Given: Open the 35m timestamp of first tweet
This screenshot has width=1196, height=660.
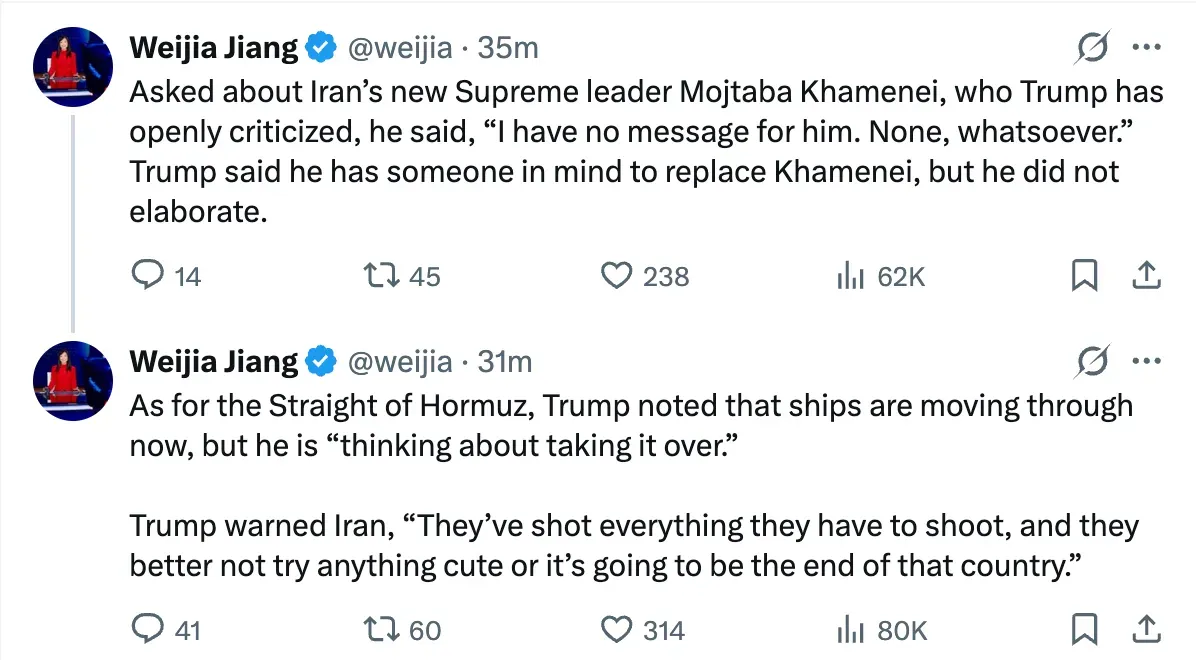Looking at the screenshot, I should pyautogui.click(x=508, y=47).
